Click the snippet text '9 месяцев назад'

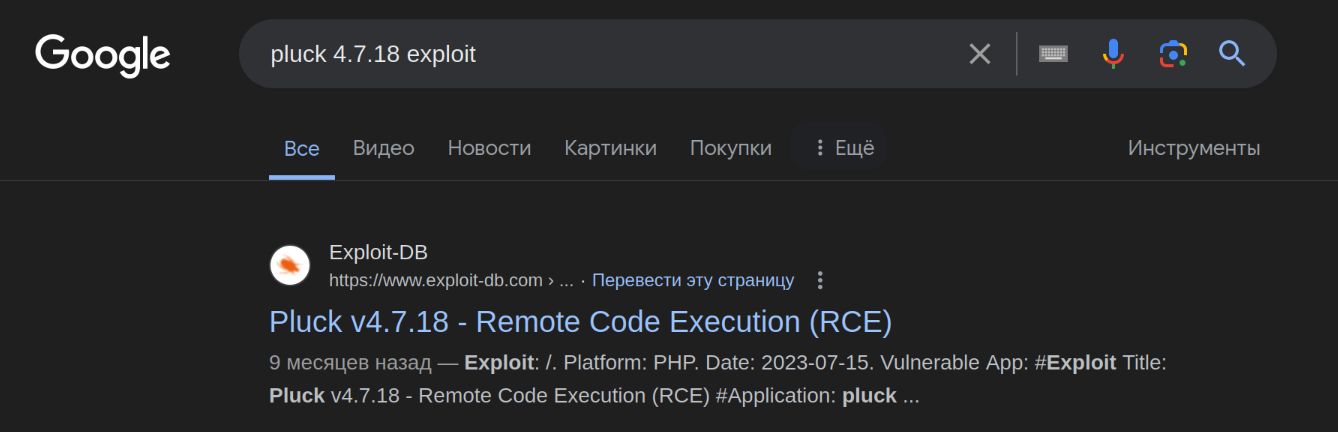[x=350, y=362]
